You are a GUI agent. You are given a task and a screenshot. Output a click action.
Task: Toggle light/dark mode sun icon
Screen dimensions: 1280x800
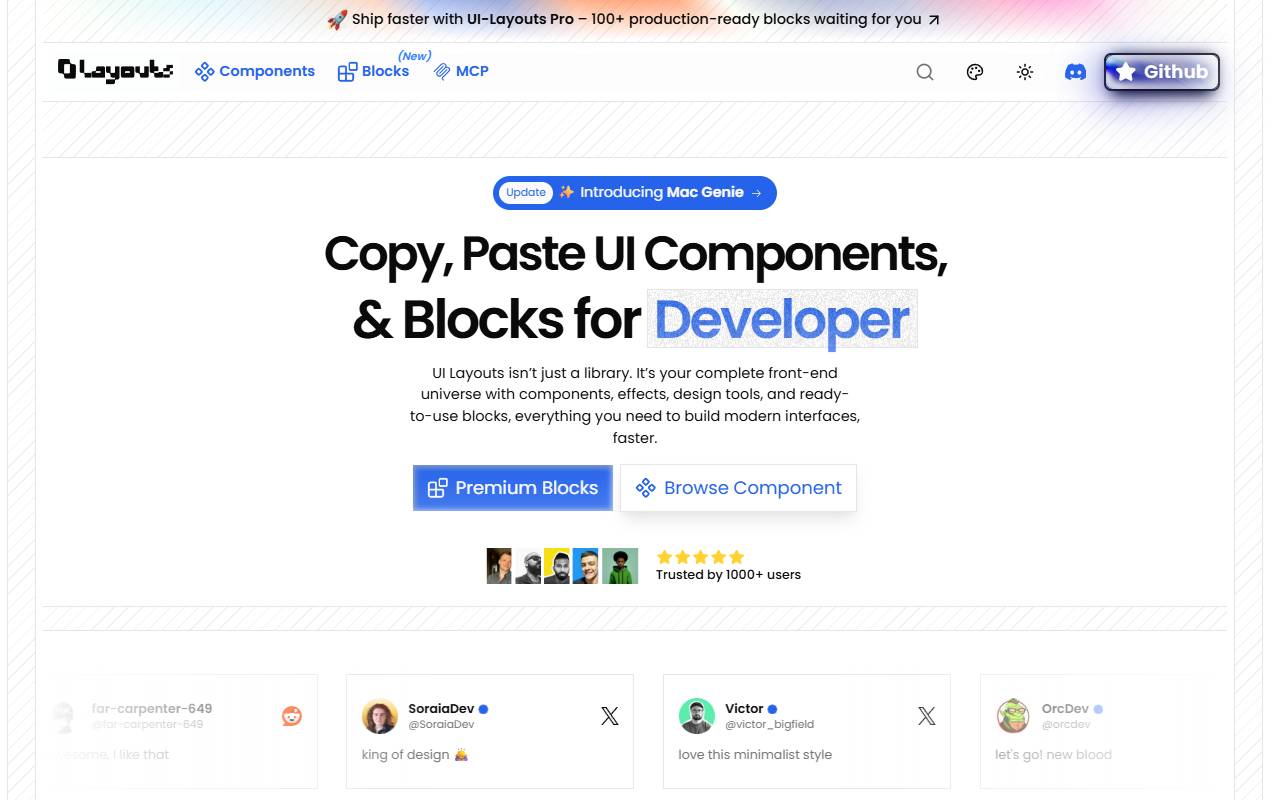click(x=1025, y=72)
